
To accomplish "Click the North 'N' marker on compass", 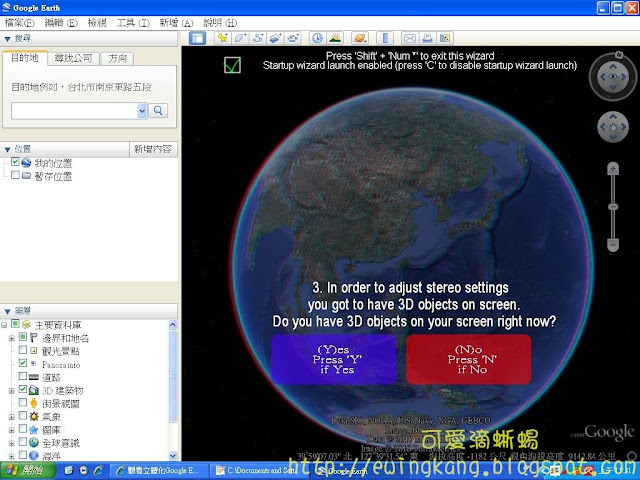I will click(619, 55).
